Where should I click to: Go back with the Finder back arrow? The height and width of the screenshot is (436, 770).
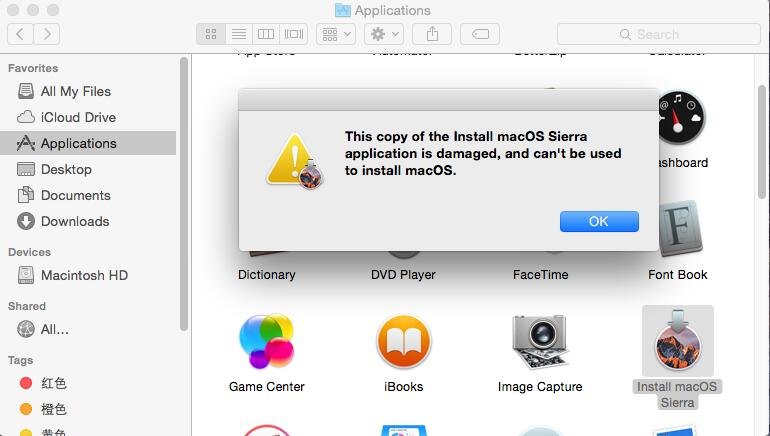click(20, 34)
